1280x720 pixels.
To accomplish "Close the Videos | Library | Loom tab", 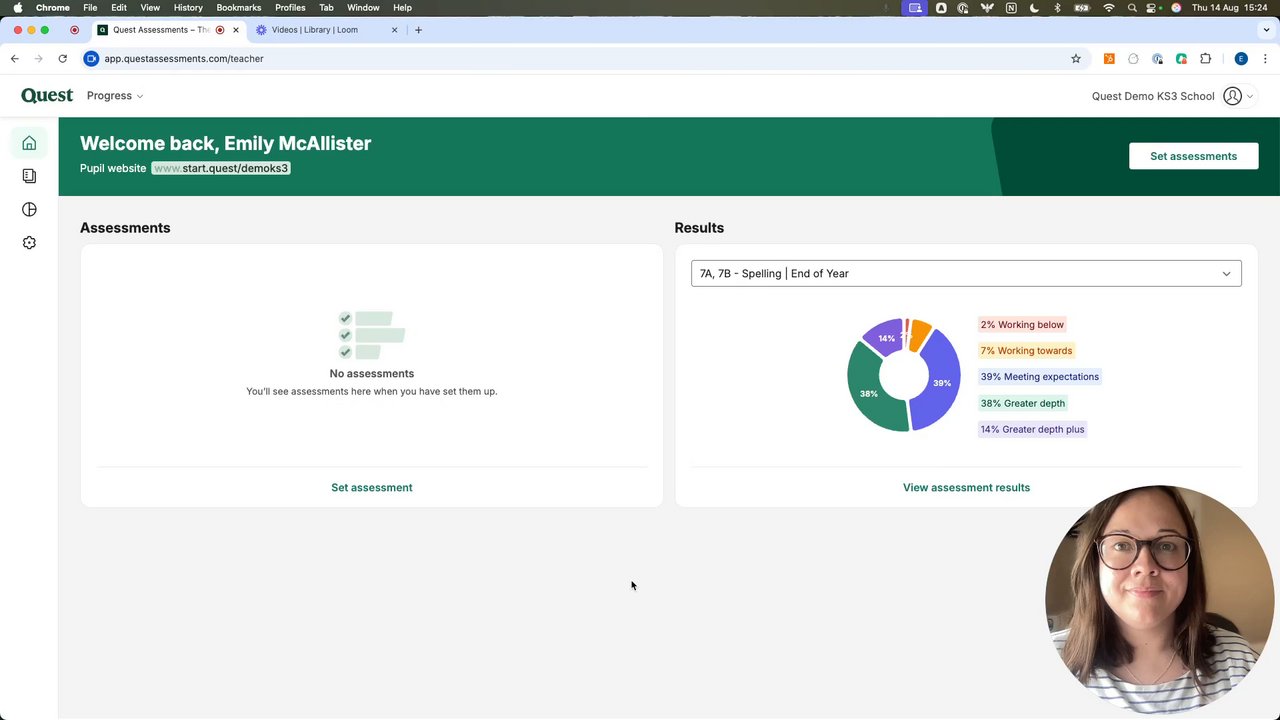I will tap(394, 30).
